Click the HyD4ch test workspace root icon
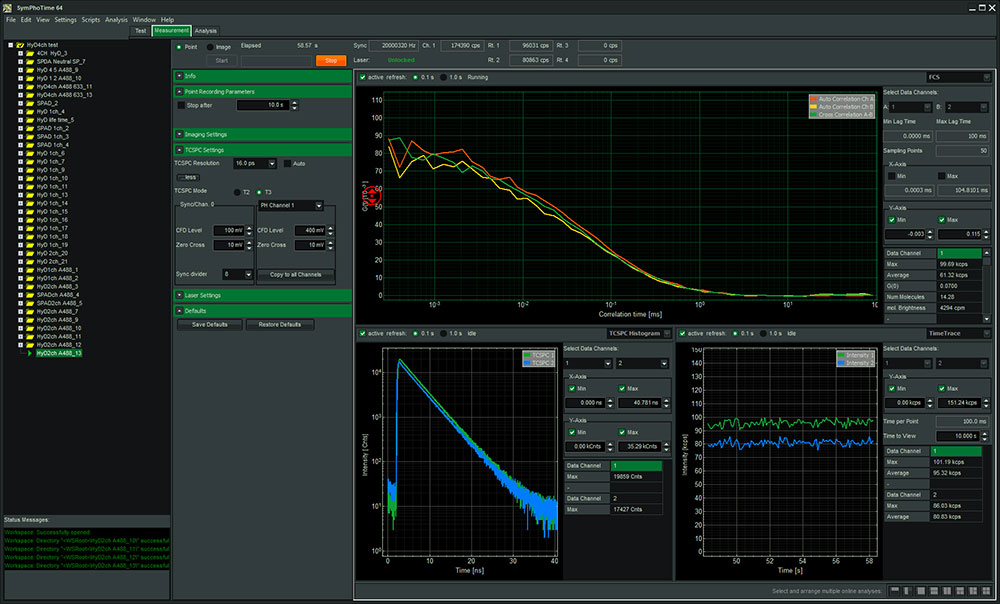The width and height of the screenshot is (1000, 604). pyautogui.click(x=20, y=45)
